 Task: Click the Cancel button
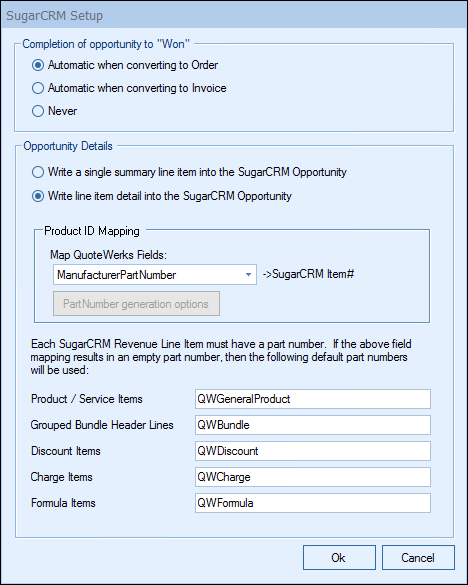click(x=418, y=558)
